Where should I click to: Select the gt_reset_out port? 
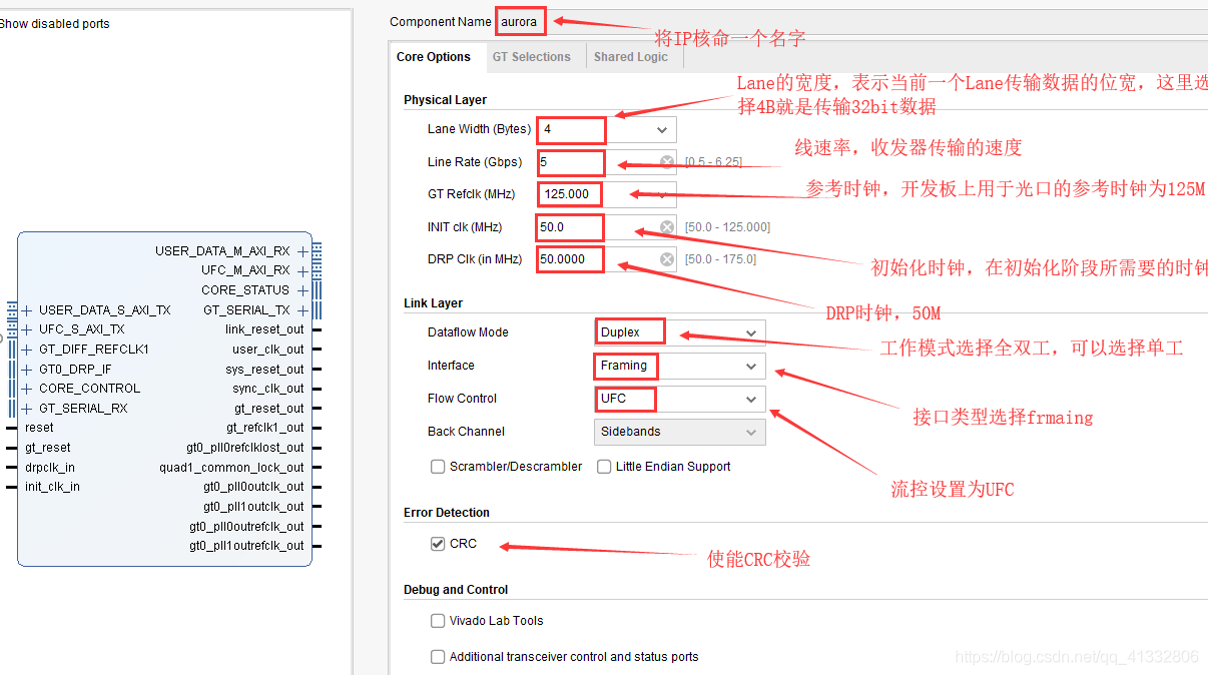click(x=269, y=409)
